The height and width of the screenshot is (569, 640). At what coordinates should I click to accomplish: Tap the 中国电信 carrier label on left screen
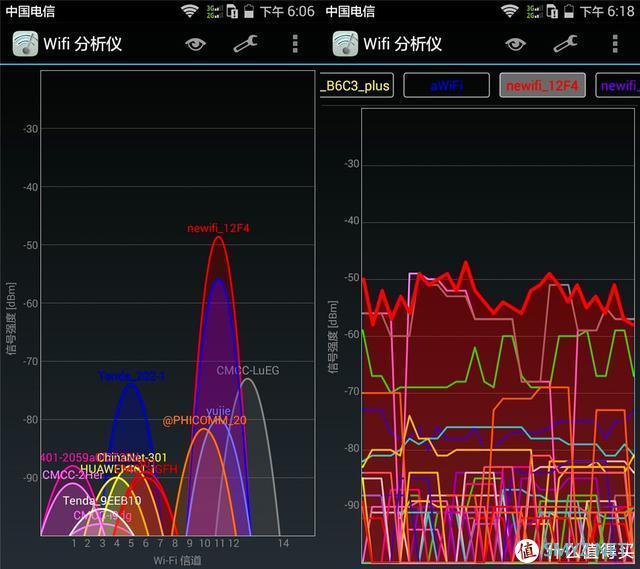point(30,11)
